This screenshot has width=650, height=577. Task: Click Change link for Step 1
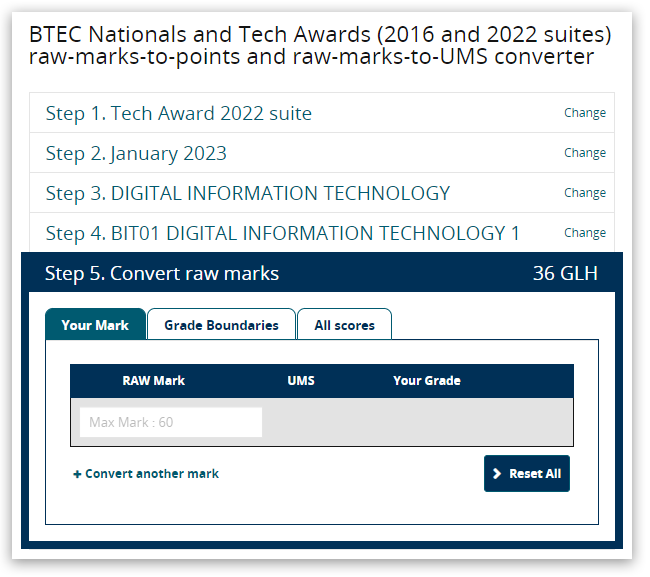click(584, 113)
